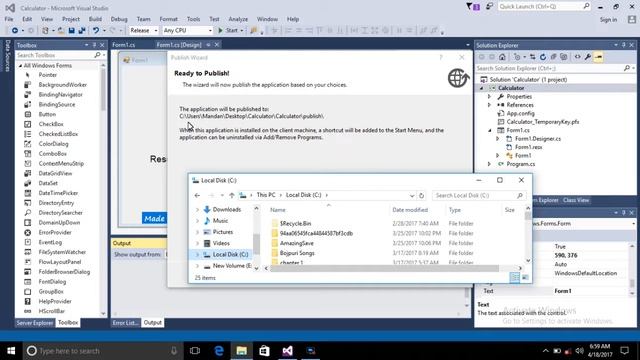This screenshot has height=360, width=640.
Task: Select the Bojpuri Songs folder
Action: tap(297, 253)
